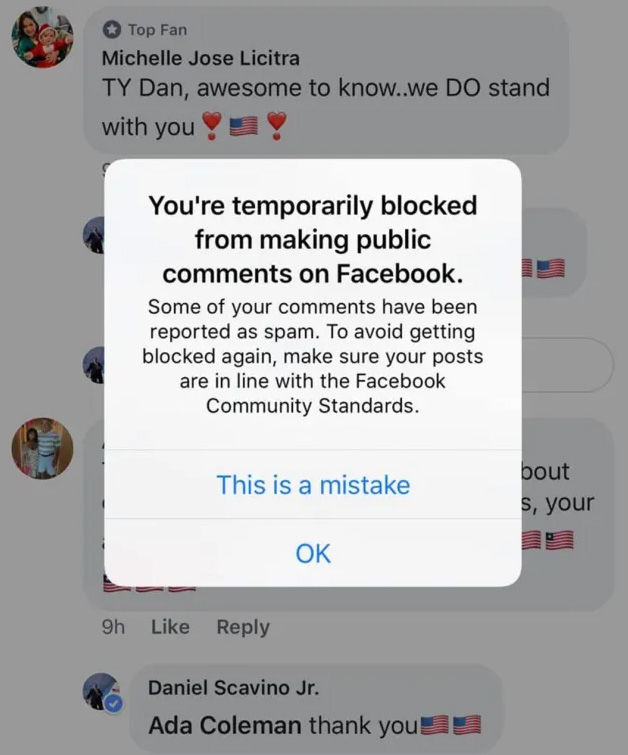Tap the partially hidden reply input field
628x755 pixels.
pos(567,365)
